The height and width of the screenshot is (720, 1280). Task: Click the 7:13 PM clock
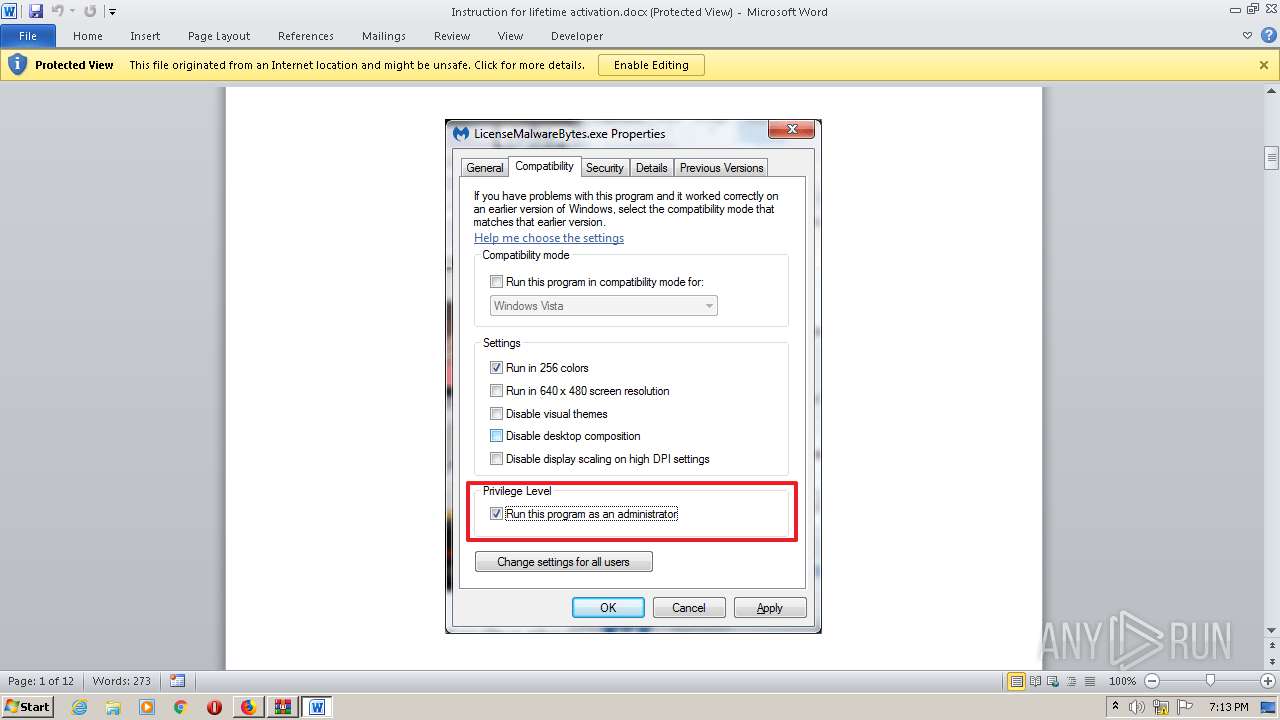point(1229,707)
